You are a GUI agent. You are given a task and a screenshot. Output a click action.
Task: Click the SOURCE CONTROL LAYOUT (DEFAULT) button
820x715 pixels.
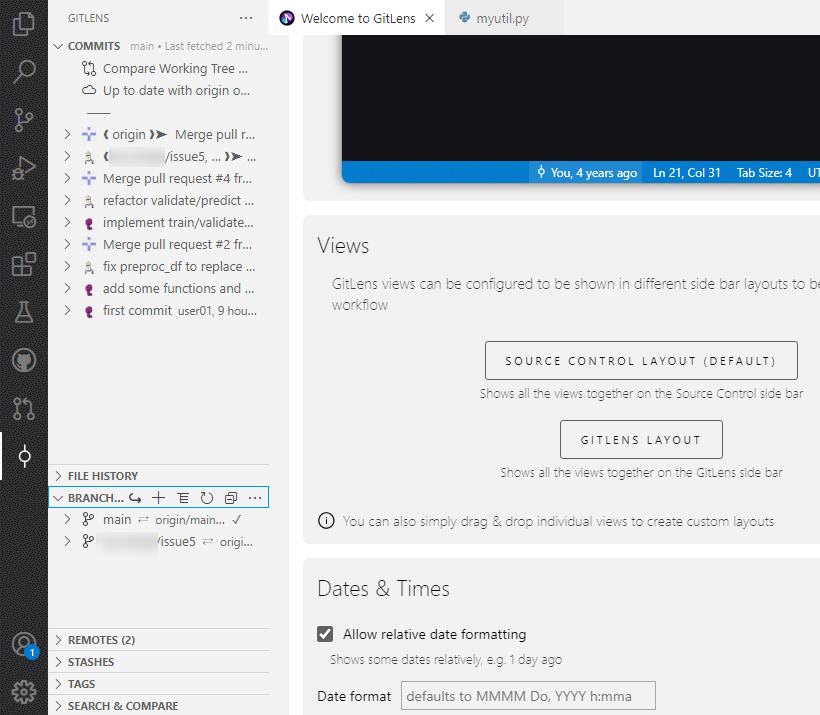641,360
